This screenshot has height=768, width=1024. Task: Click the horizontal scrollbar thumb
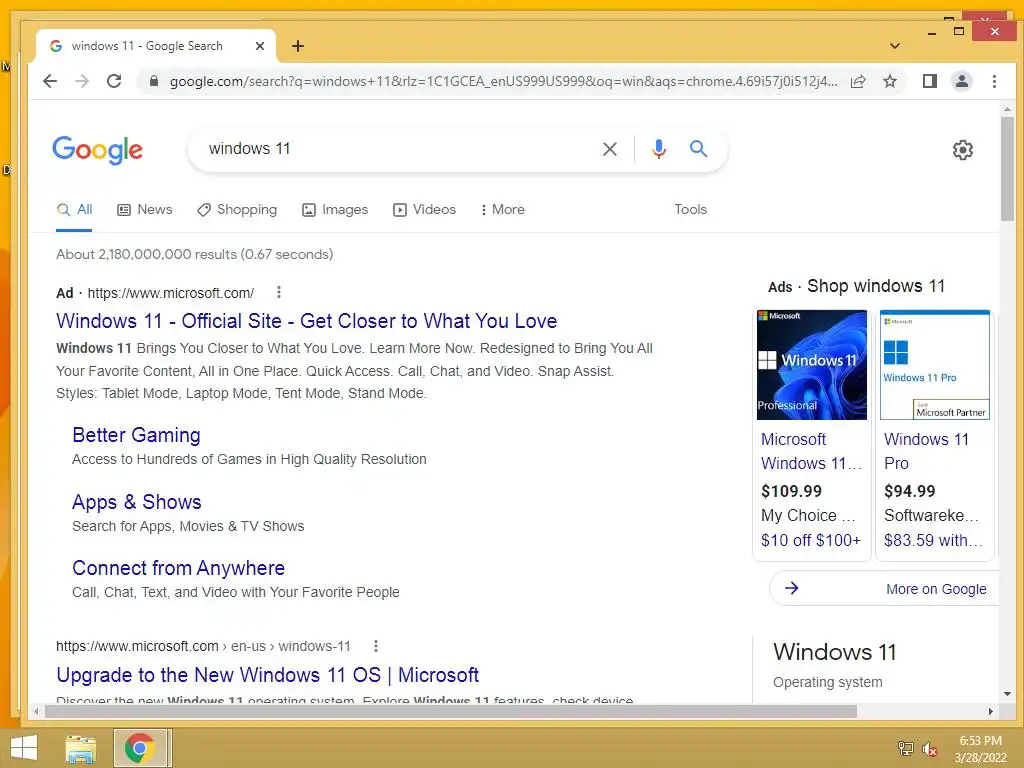450,711
